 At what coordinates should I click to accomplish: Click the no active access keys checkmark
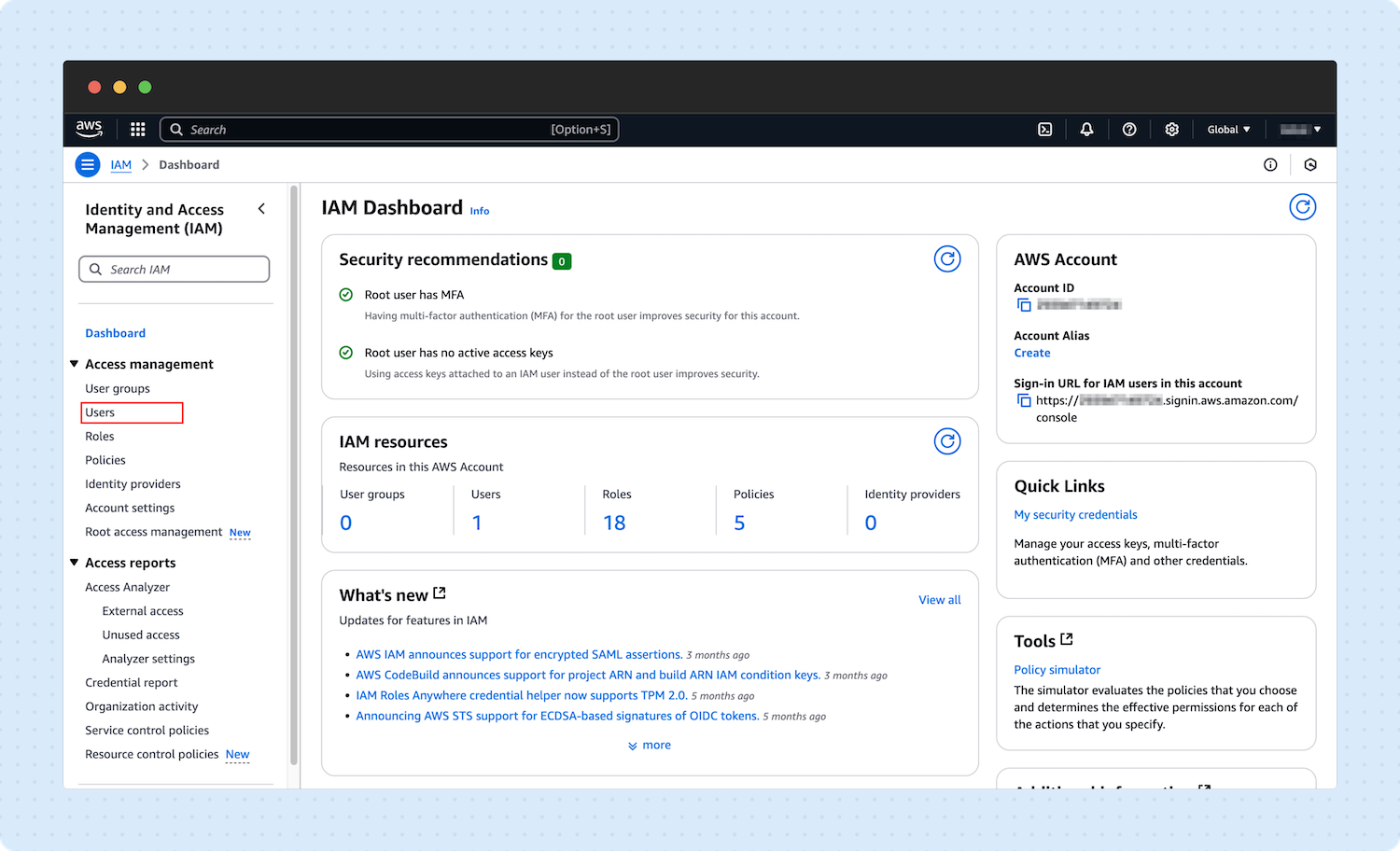point(346,353)
